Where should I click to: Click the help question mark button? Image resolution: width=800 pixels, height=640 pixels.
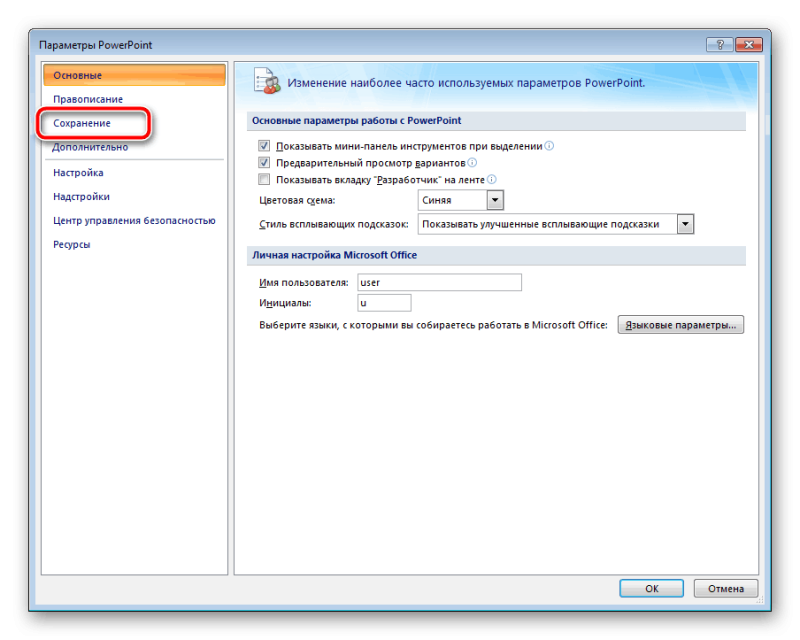click(x=720, y=45)
